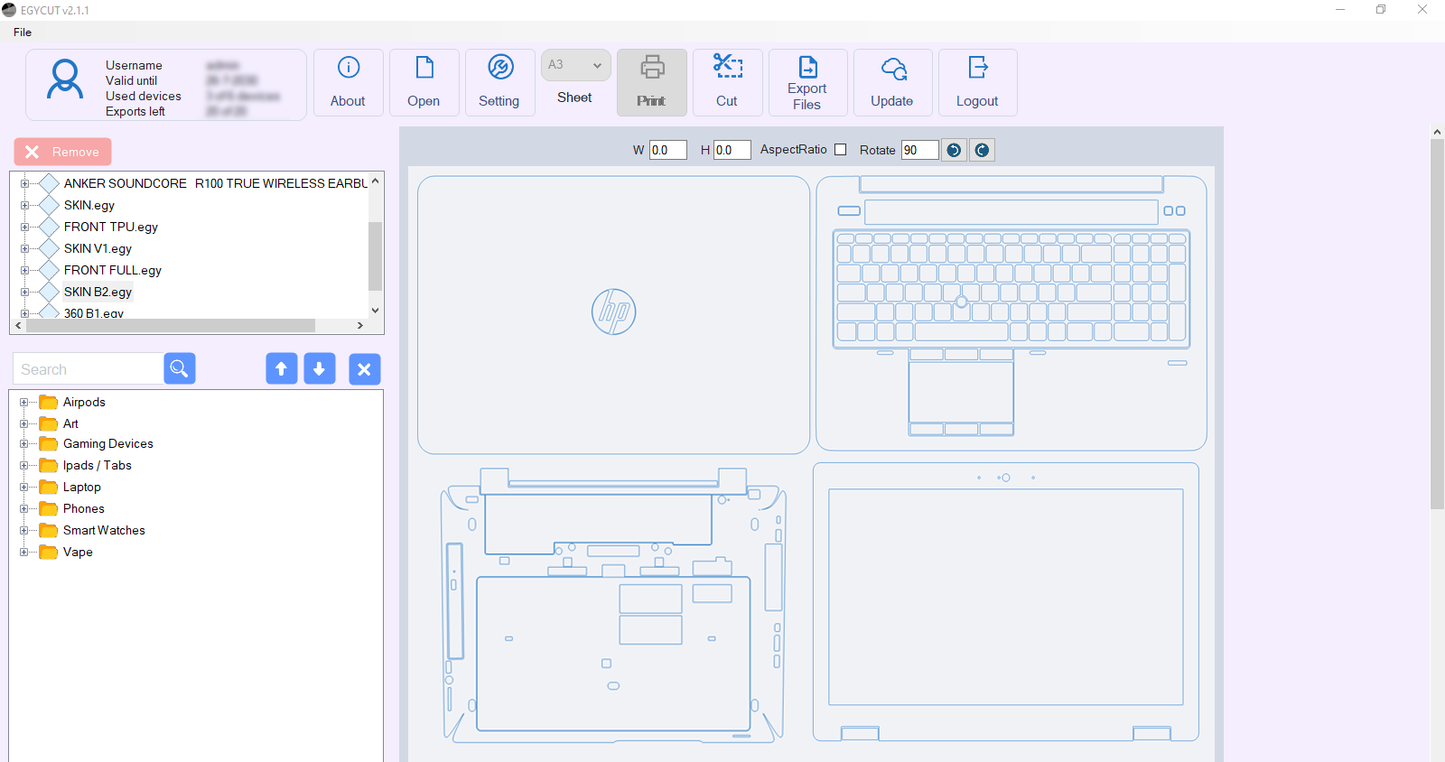Click the Used devices label

144,96
